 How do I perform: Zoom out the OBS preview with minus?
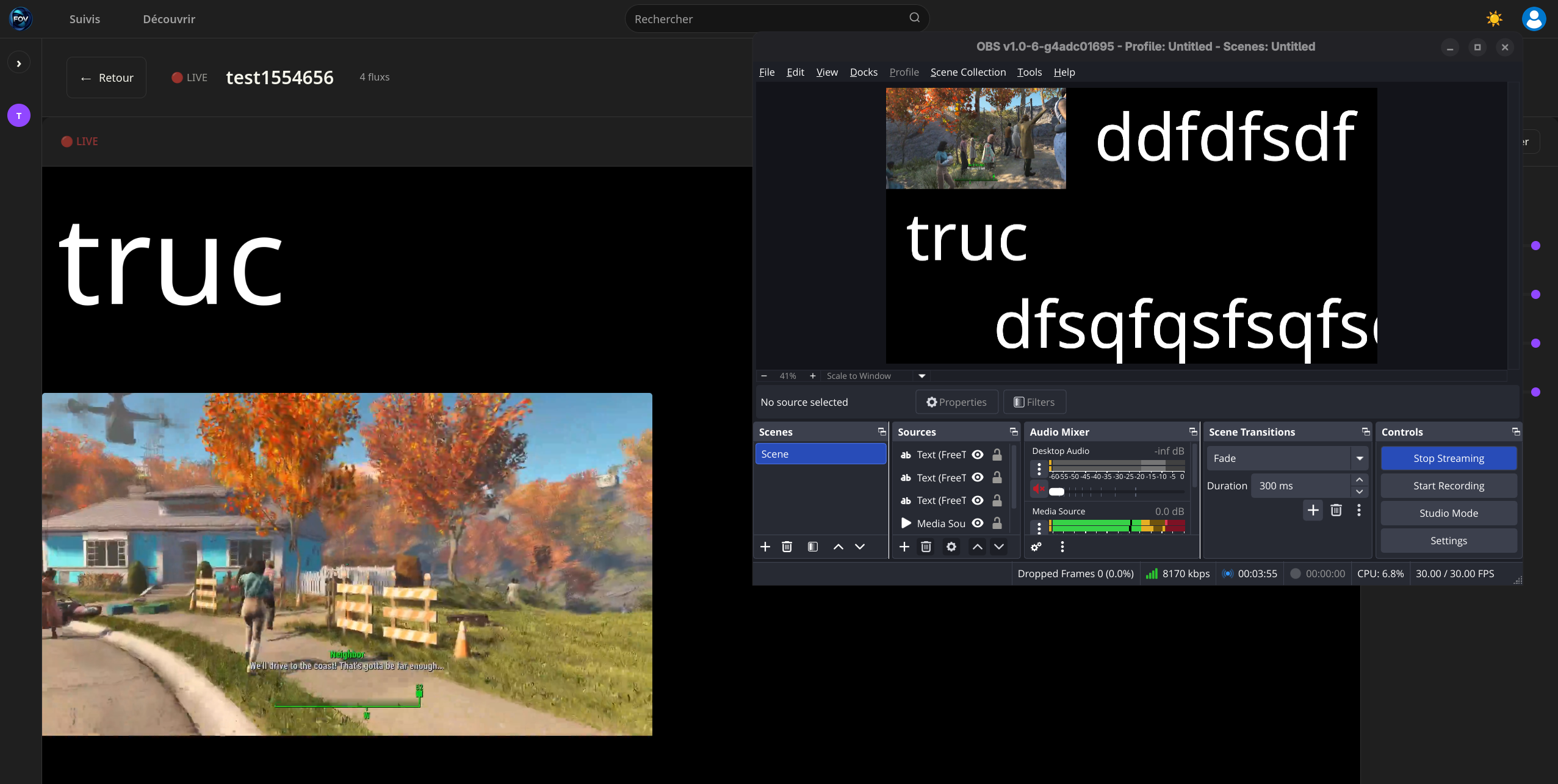764,376
